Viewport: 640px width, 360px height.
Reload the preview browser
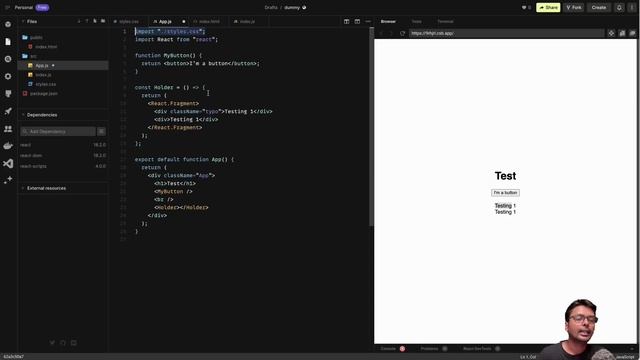click(402, 33)
